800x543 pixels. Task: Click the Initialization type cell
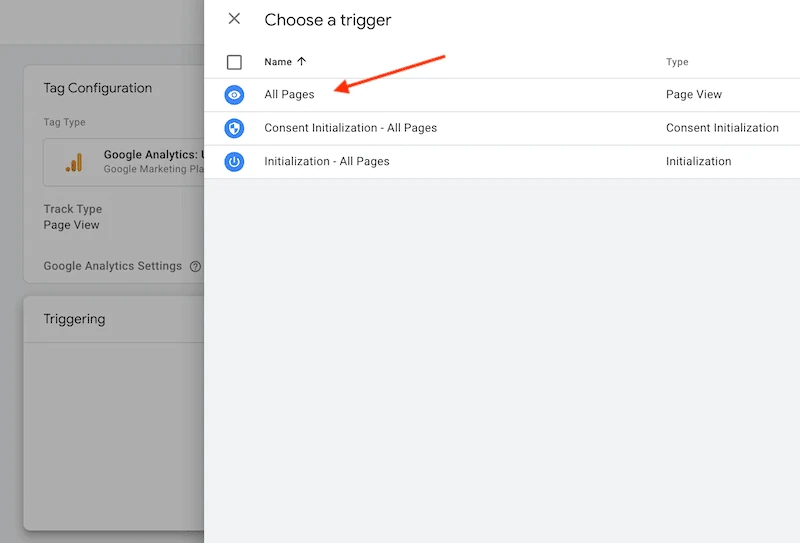pyautogui.click(x=698, y=161)
